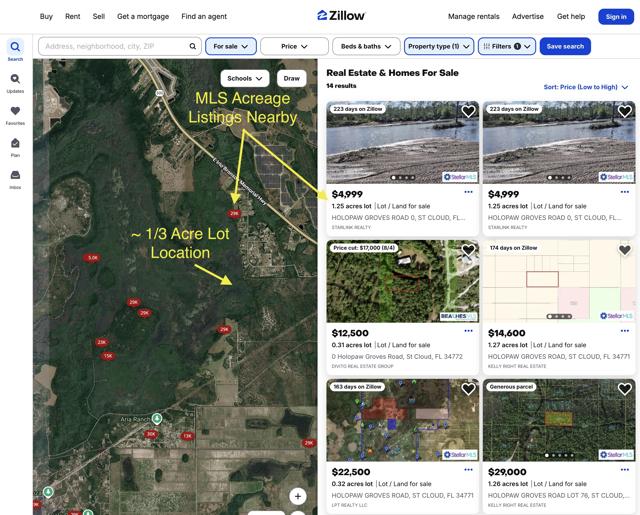Open the Property type (1) dropdown
Screen dimensions: 640x515
[439, 47]
